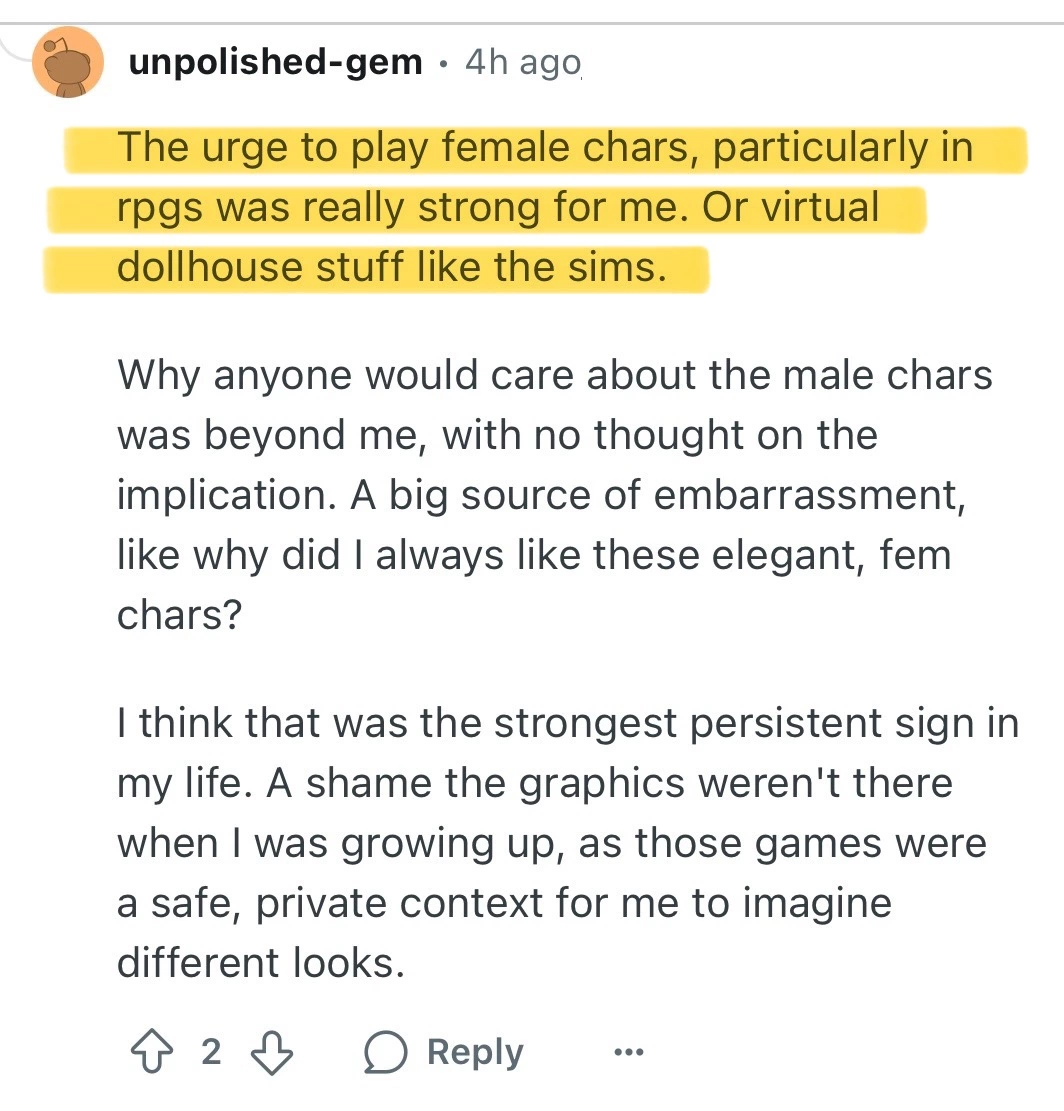The width and height of the screenshot is (1064, 1111).
Task: Click the paragraph beginning "I think that was"
Action: (x=567, y=722)
